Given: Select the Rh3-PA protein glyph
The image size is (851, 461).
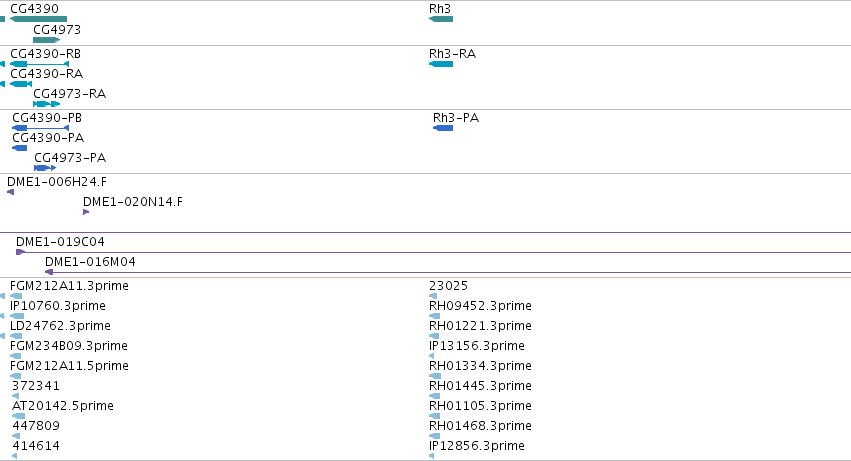Looking at the screenshot, I should (443, 128).
